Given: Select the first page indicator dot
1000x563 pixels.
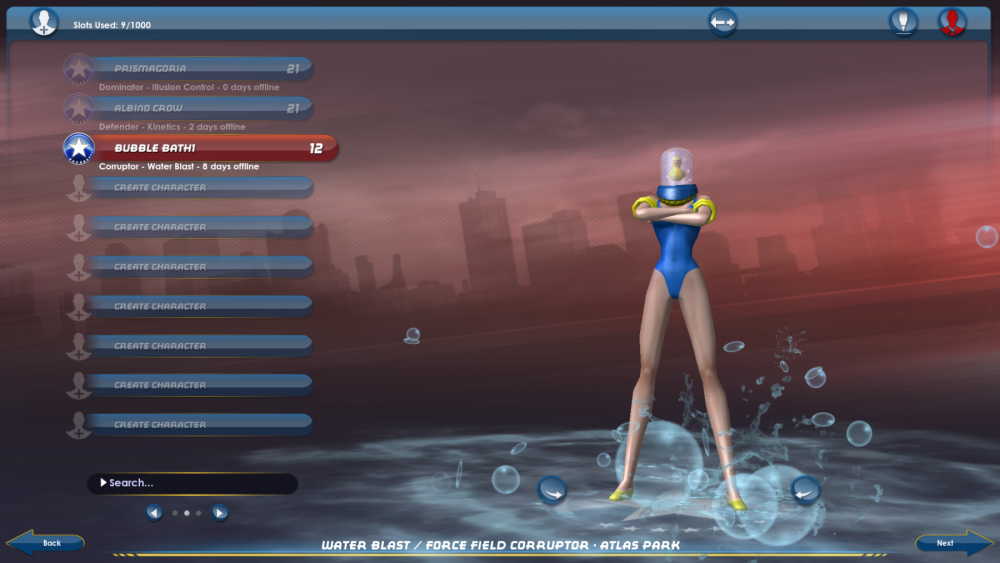Looking at the screenshot, I should (x=175, y=513).
